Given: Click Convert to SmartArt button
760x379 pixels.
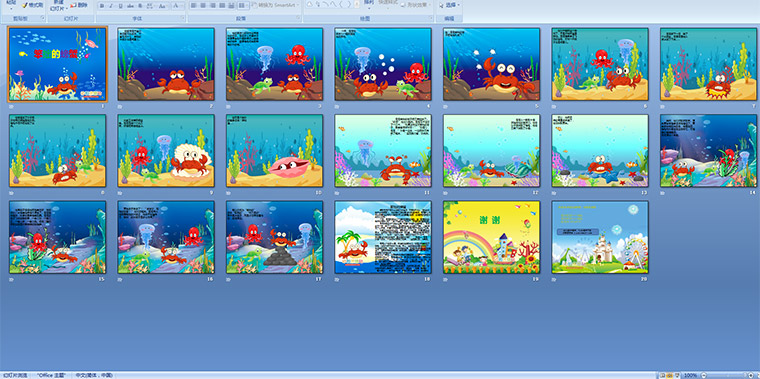Looking at the screenshot, I should (275, 5).
